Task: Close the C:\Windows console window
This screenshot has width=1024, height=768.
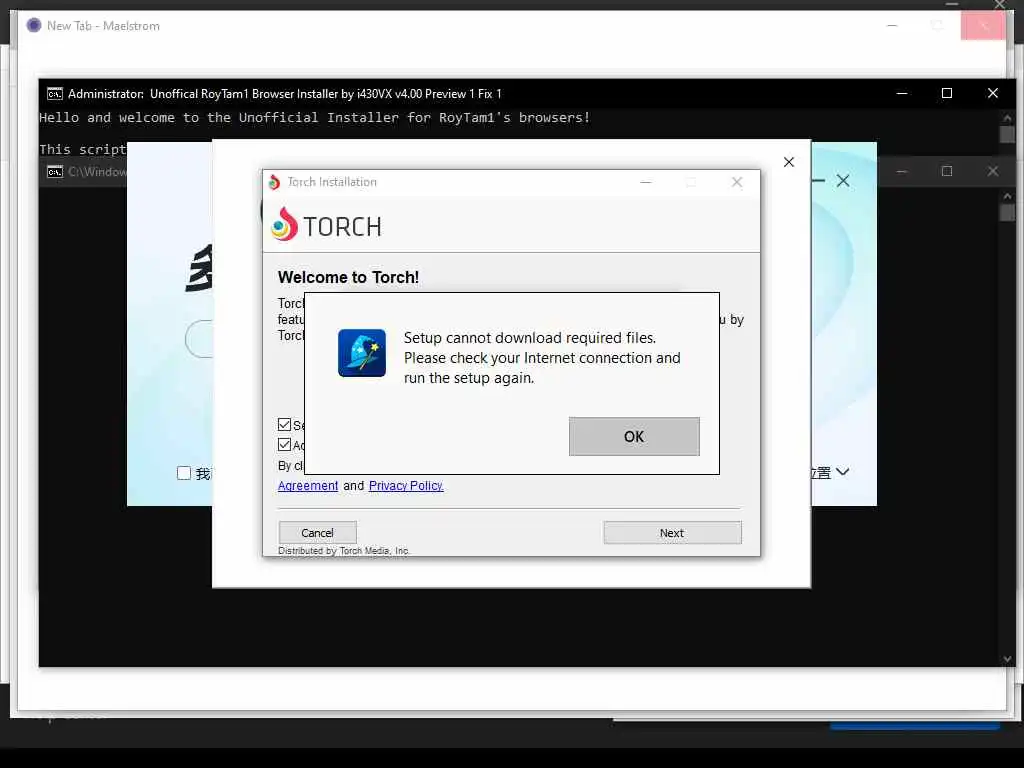Action: 993,171
